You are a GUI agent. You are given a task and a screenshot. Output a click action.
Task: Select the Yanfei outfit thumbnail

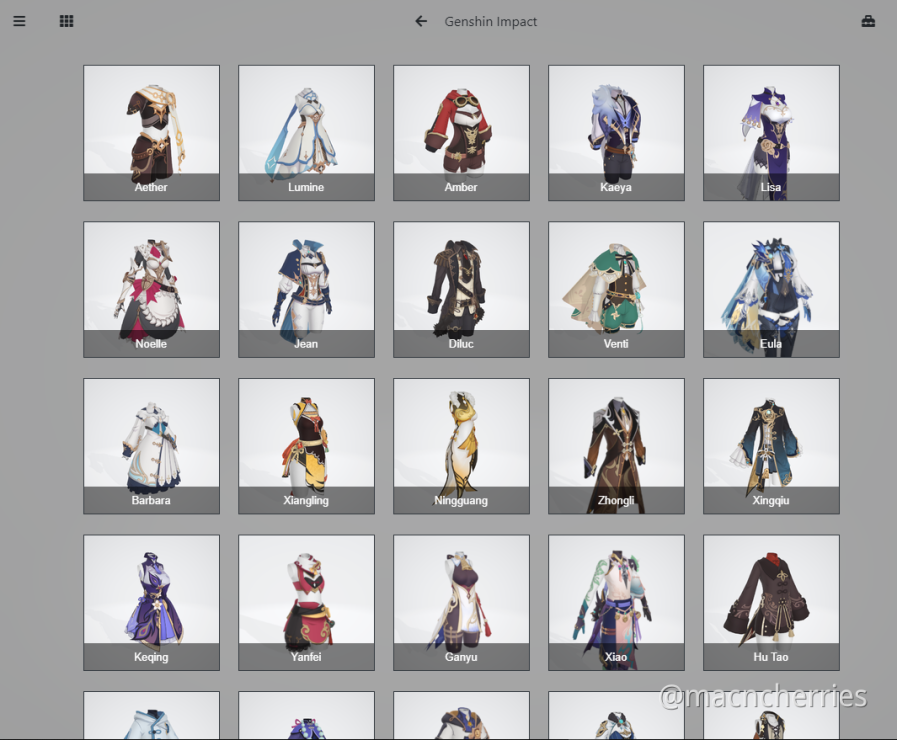pos(307,603)
